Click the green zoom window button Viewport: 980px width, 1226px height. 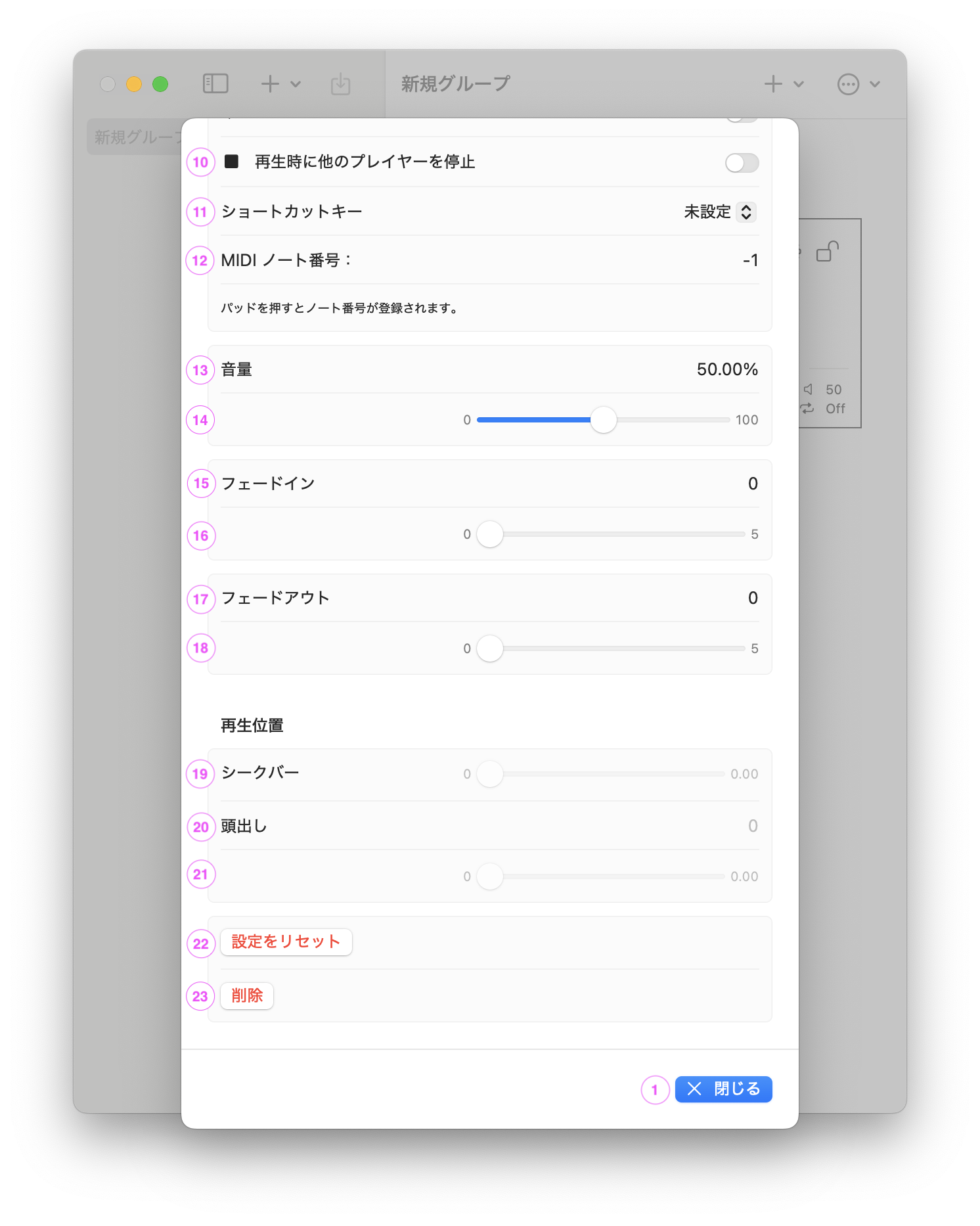point(160,84)
